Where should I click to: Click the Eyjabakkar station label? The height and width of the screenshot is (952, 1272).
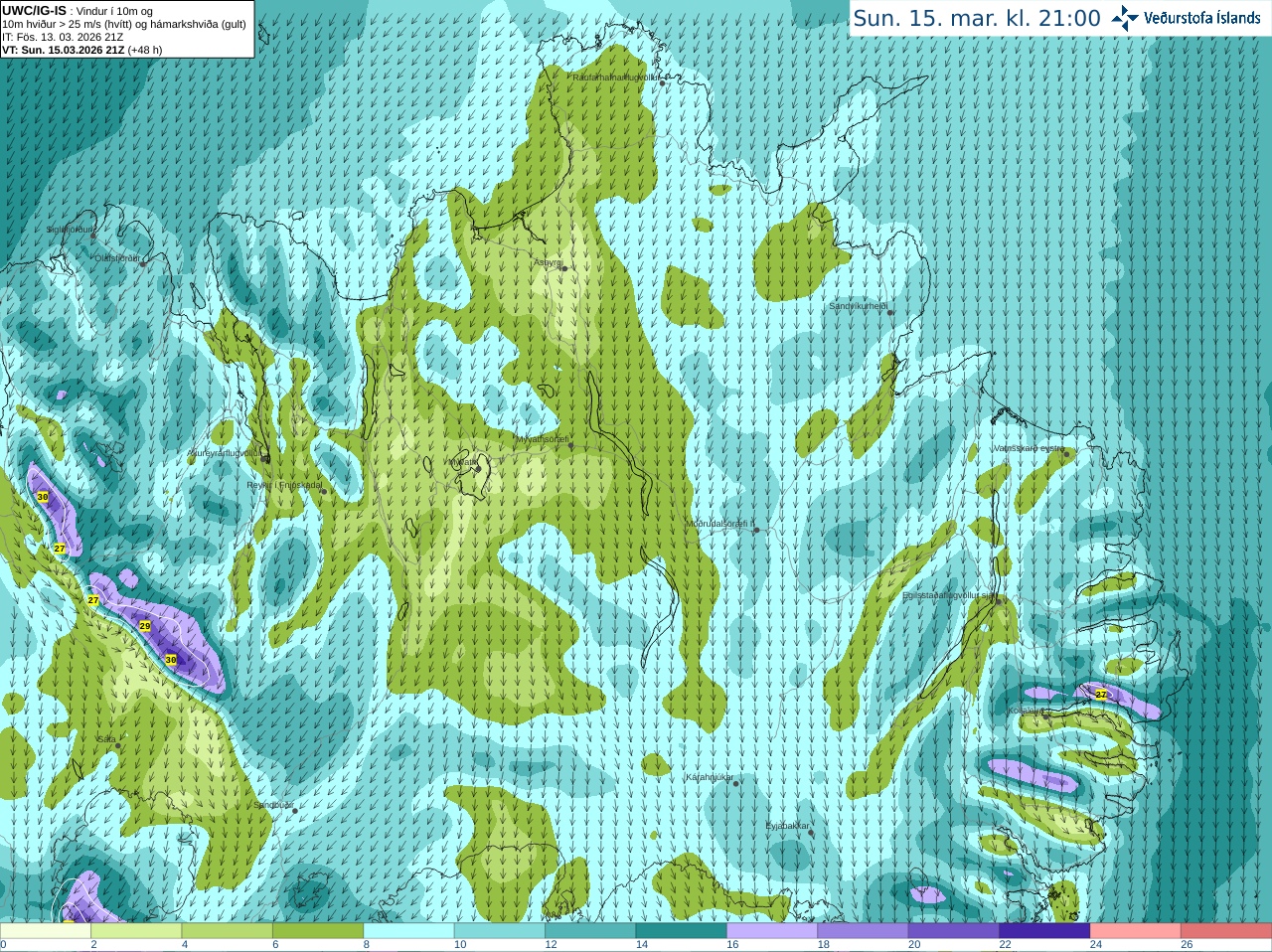pyautogui.click(x=788, y=826)
